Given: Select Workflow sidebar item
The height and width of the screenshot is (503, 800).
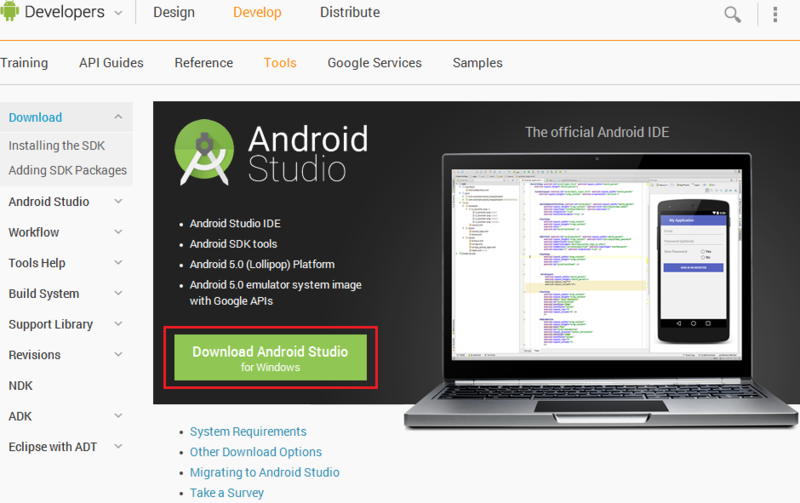Looking at the screenshot, I should (x=34, y=232).
